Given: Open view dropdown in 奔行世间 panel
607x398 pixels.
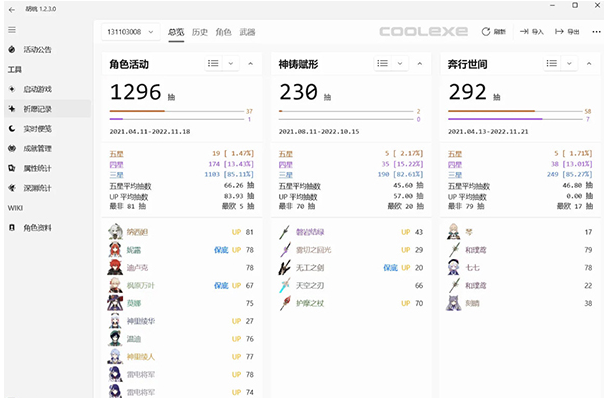Looking at the screenshot, I should tap(569, 63).
